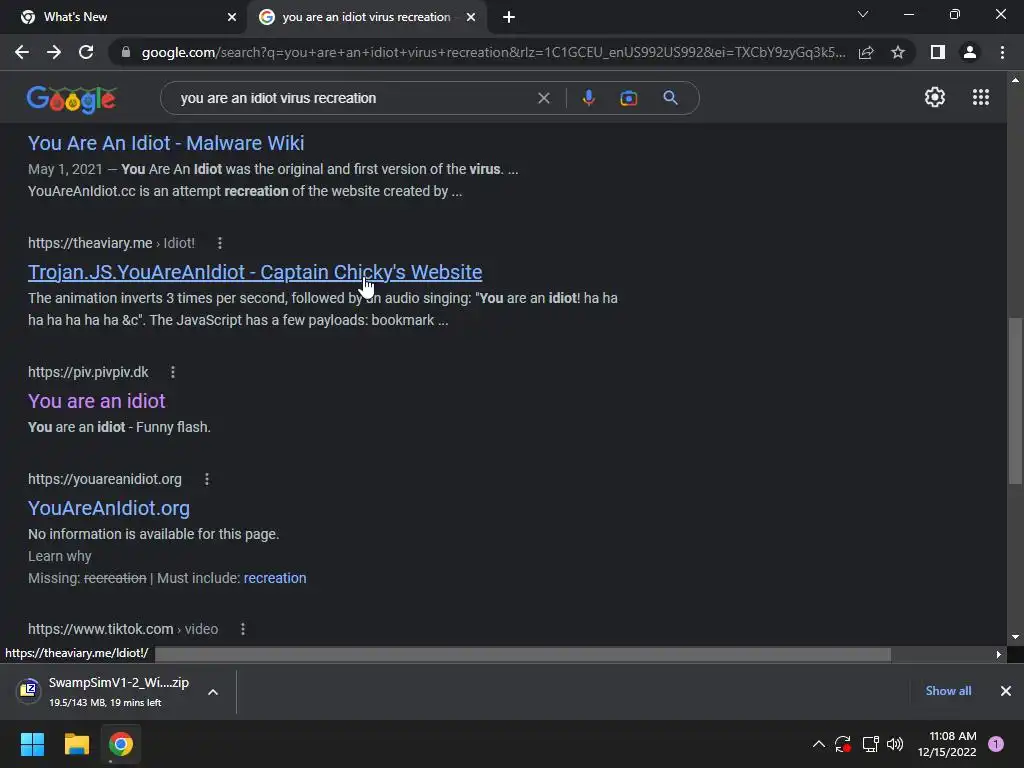Click the vertical page scrollbar thumb
Image resolution: width=1024 pixels, height=768 pixels.
1015,401
